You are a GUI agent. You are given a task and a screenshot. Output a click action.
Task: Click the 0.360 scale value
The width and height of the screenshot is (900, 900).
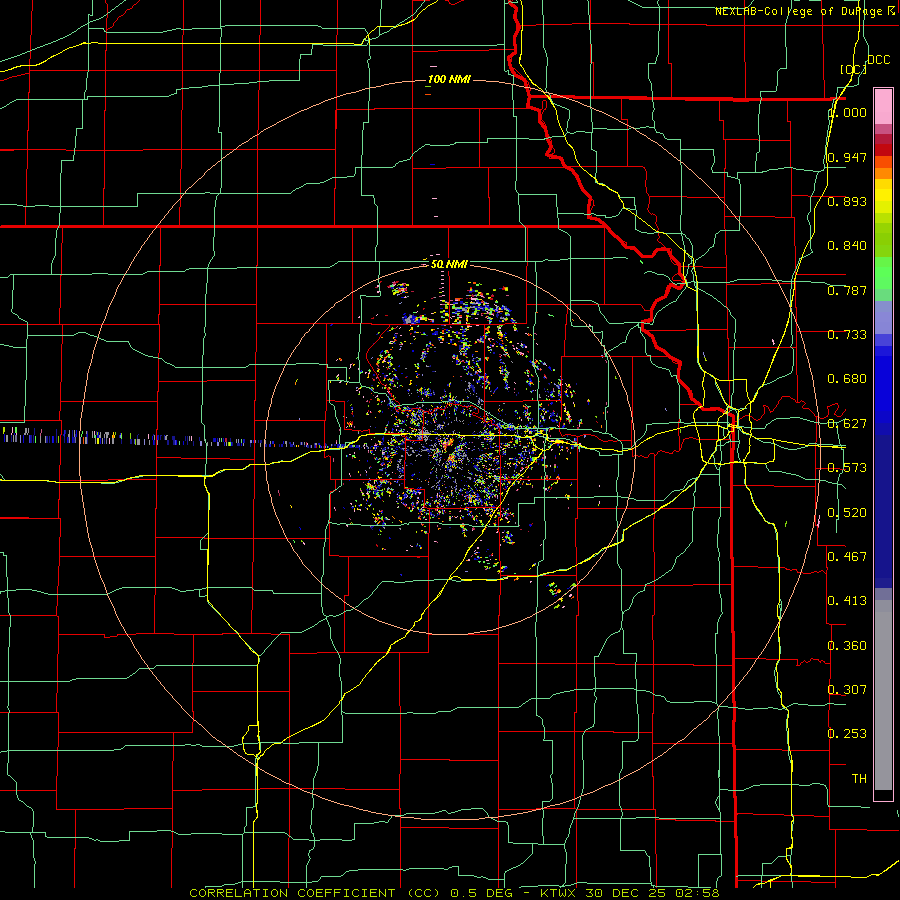click(x=847, y=646)
